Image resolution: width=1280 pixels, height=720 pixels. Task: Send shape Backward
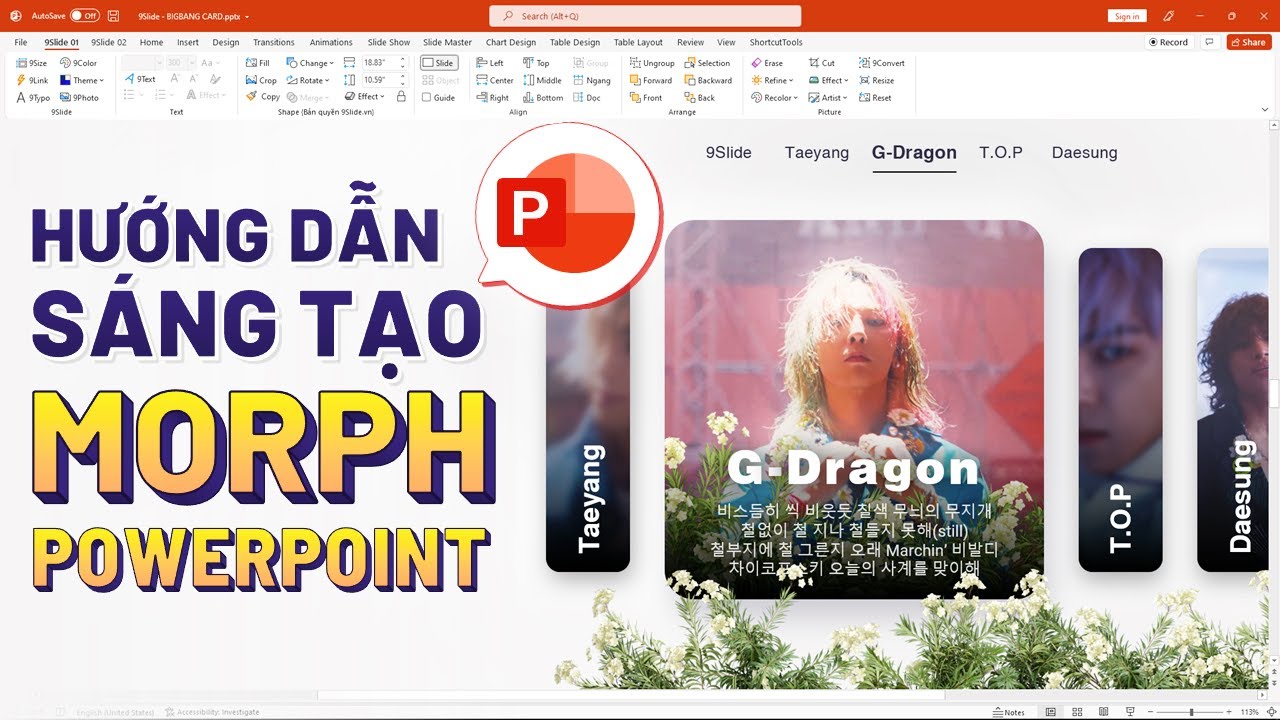(708, 80)
